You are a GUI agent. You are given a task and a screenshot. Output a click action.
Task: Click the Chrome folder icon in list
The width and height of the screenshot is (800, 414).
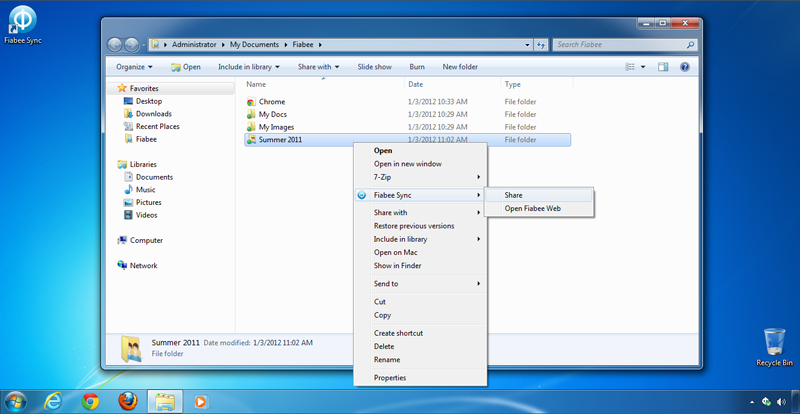251,102
